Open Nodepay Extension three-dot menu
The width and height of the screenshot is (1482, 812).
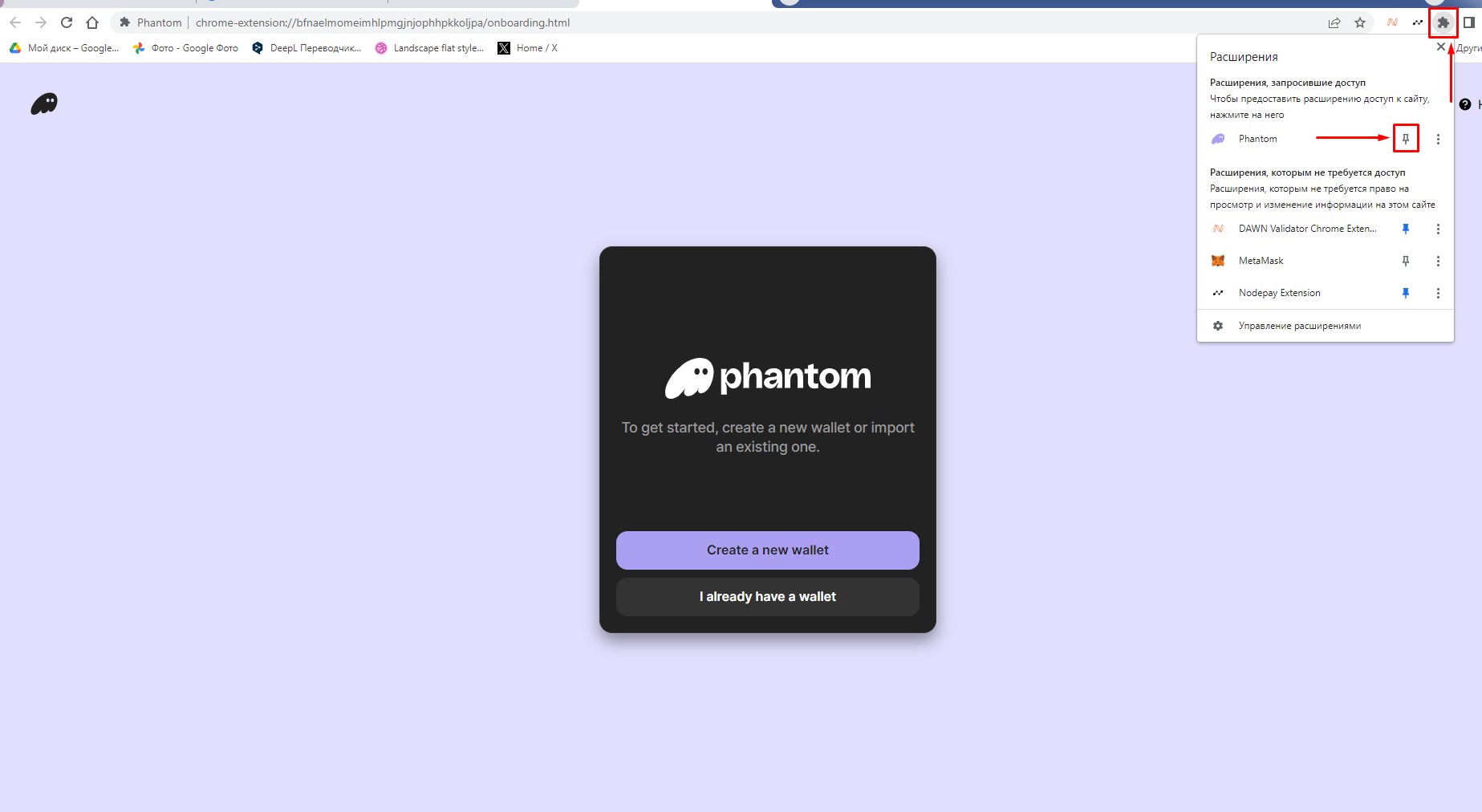pyautogui.click(x=1438, y=293)
